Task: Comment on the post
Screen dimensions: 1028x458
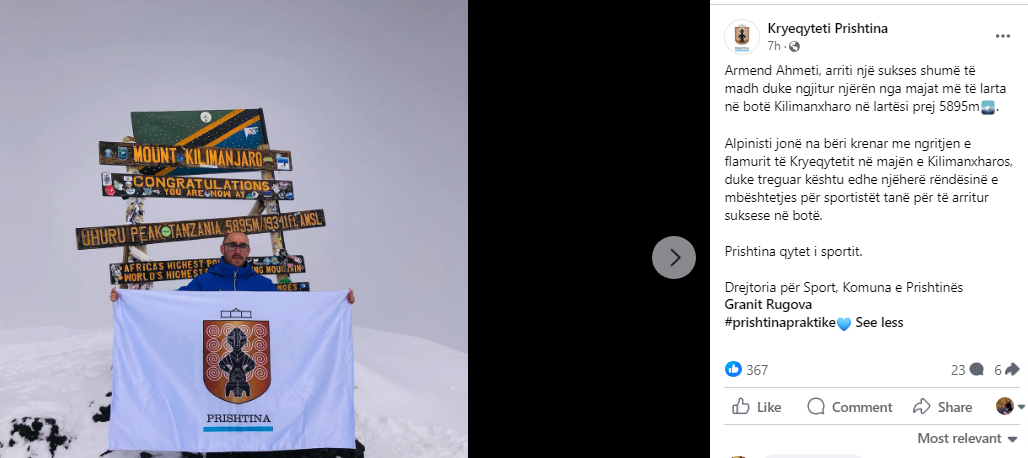Action: [x=850, y=407]
